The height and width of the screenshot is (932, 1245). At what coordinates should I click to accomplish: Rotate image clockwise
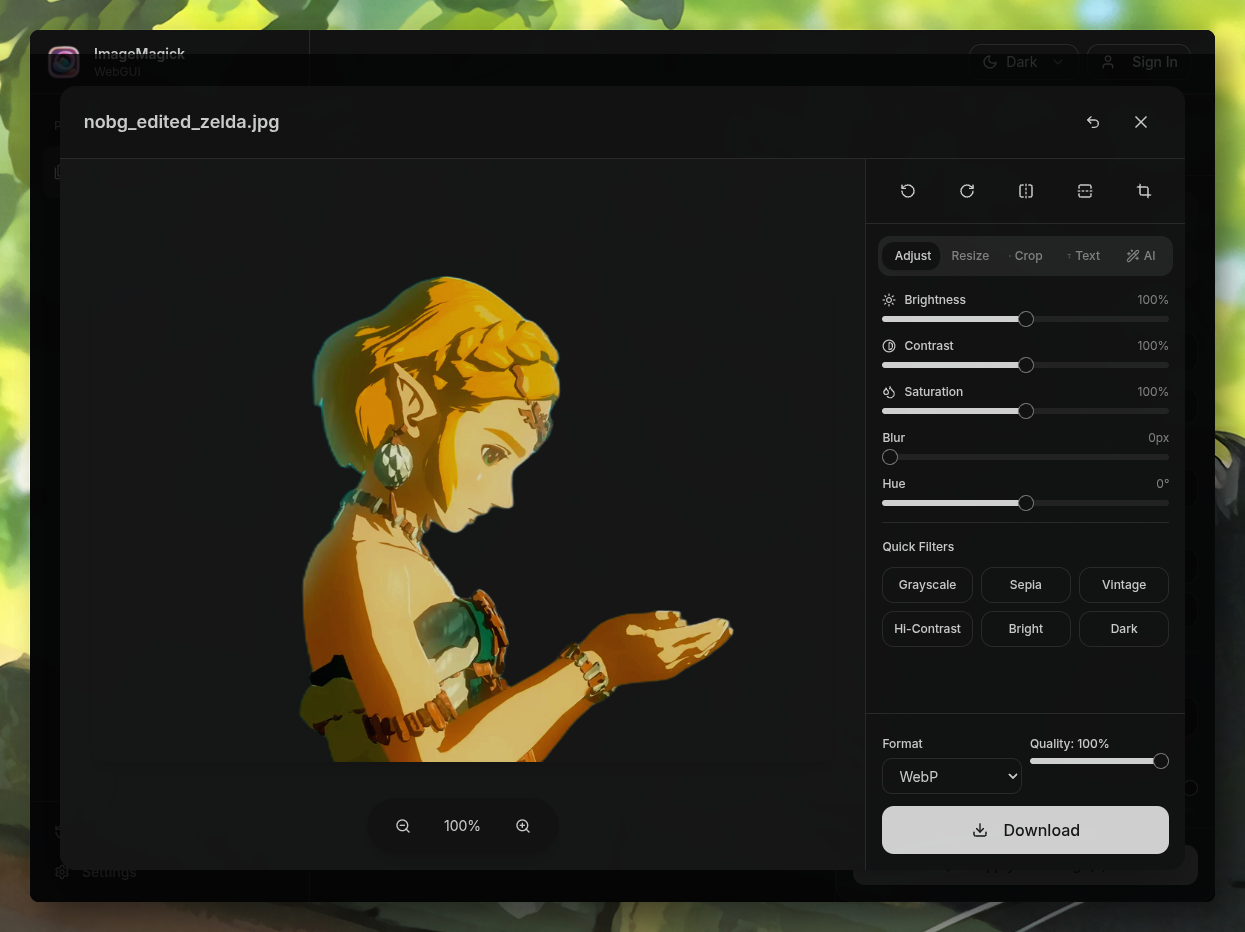point(967,191)
